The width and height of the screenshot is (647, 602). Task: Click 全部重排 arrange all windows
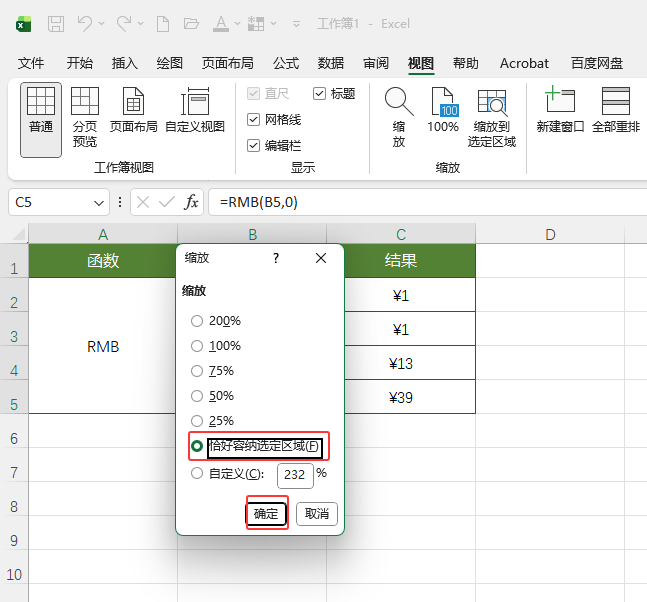(616, 110)
